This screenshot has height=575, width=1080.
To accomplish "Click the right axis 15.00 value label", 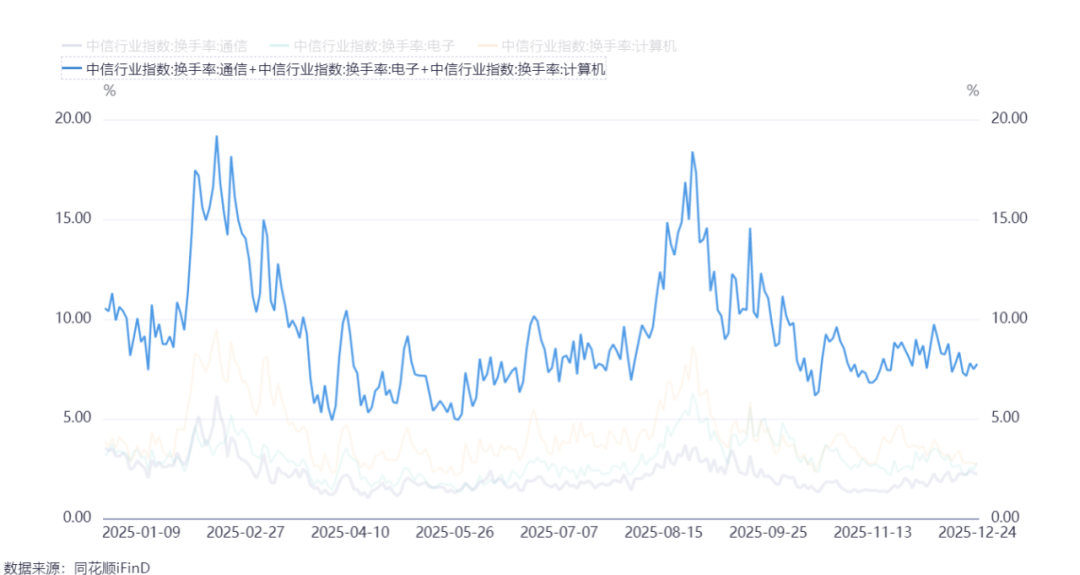I will point(1009,218).
